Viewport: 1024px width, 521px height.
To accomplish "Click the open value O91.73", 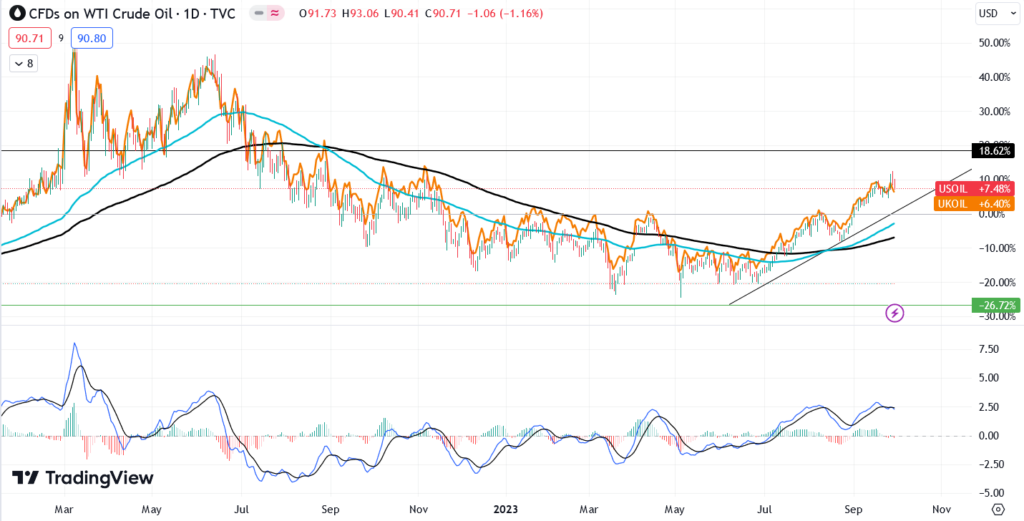I will [317, 13].
